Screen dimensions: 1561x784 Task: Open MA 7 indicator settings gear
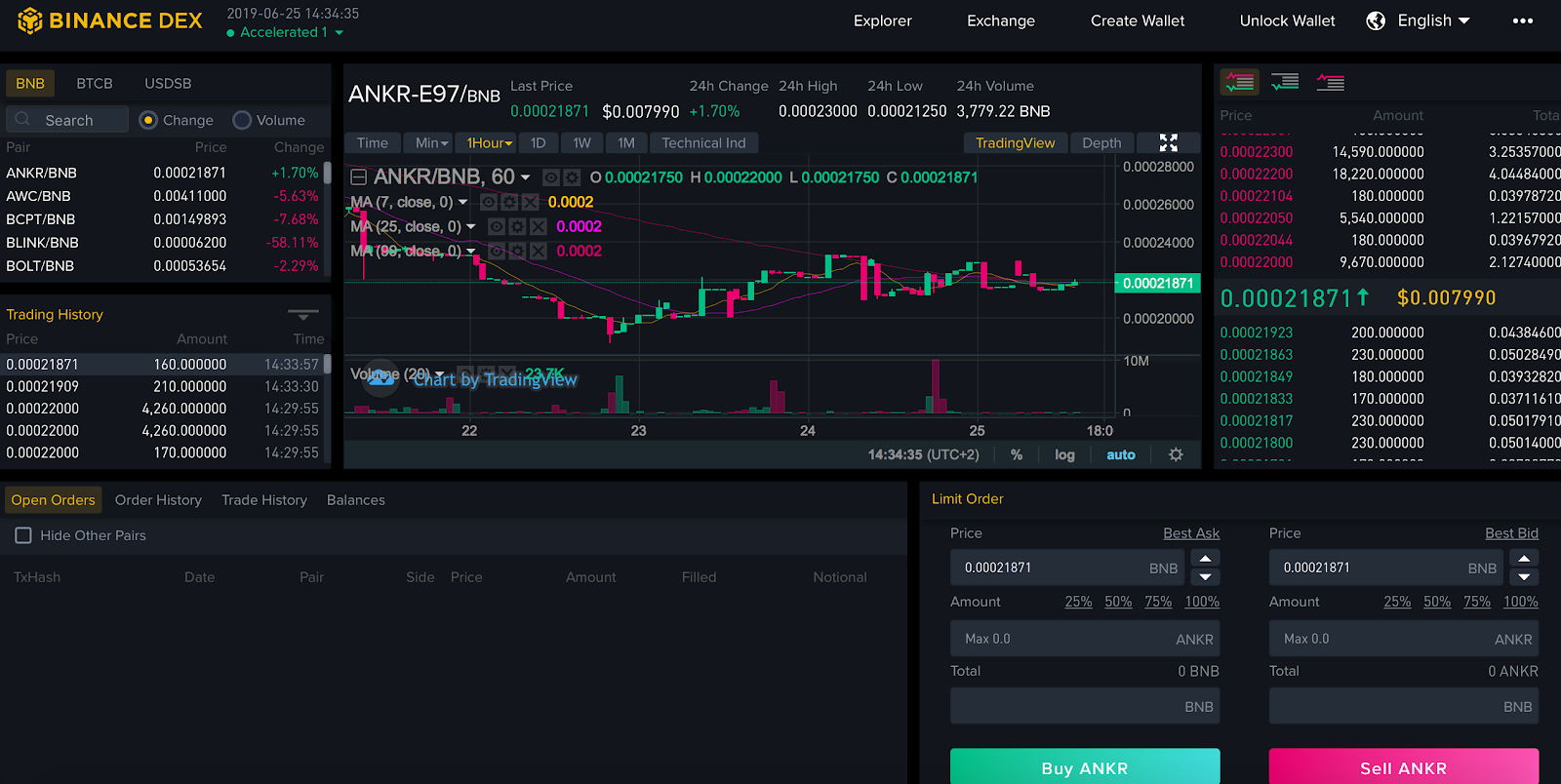[x=509, y=202]
